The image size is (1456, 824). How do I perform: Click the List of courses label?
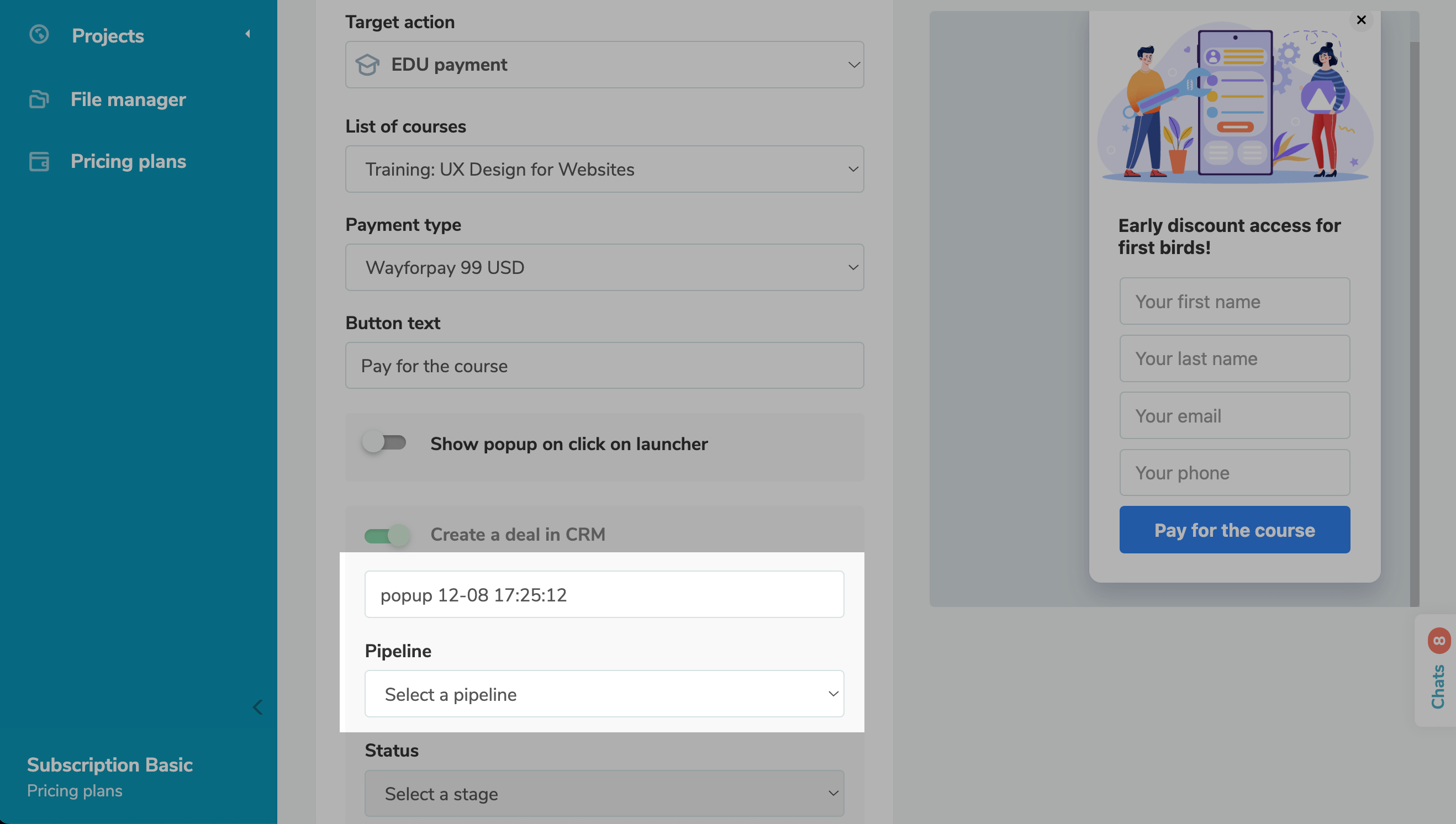pos(406,126)
